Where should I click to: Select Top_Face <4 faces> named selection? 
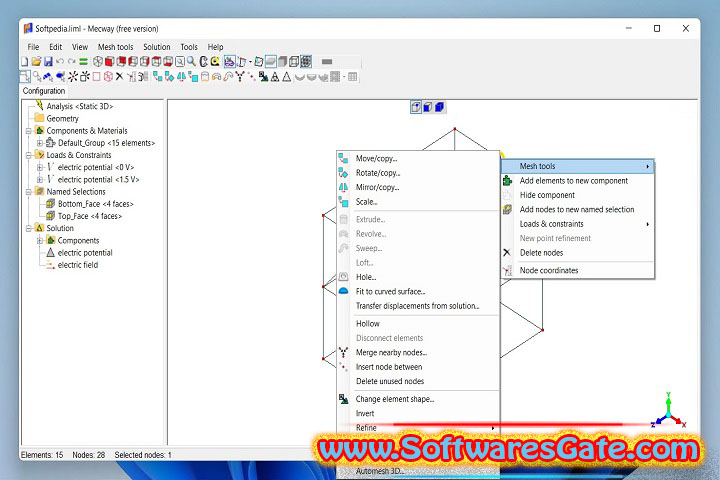90,216
